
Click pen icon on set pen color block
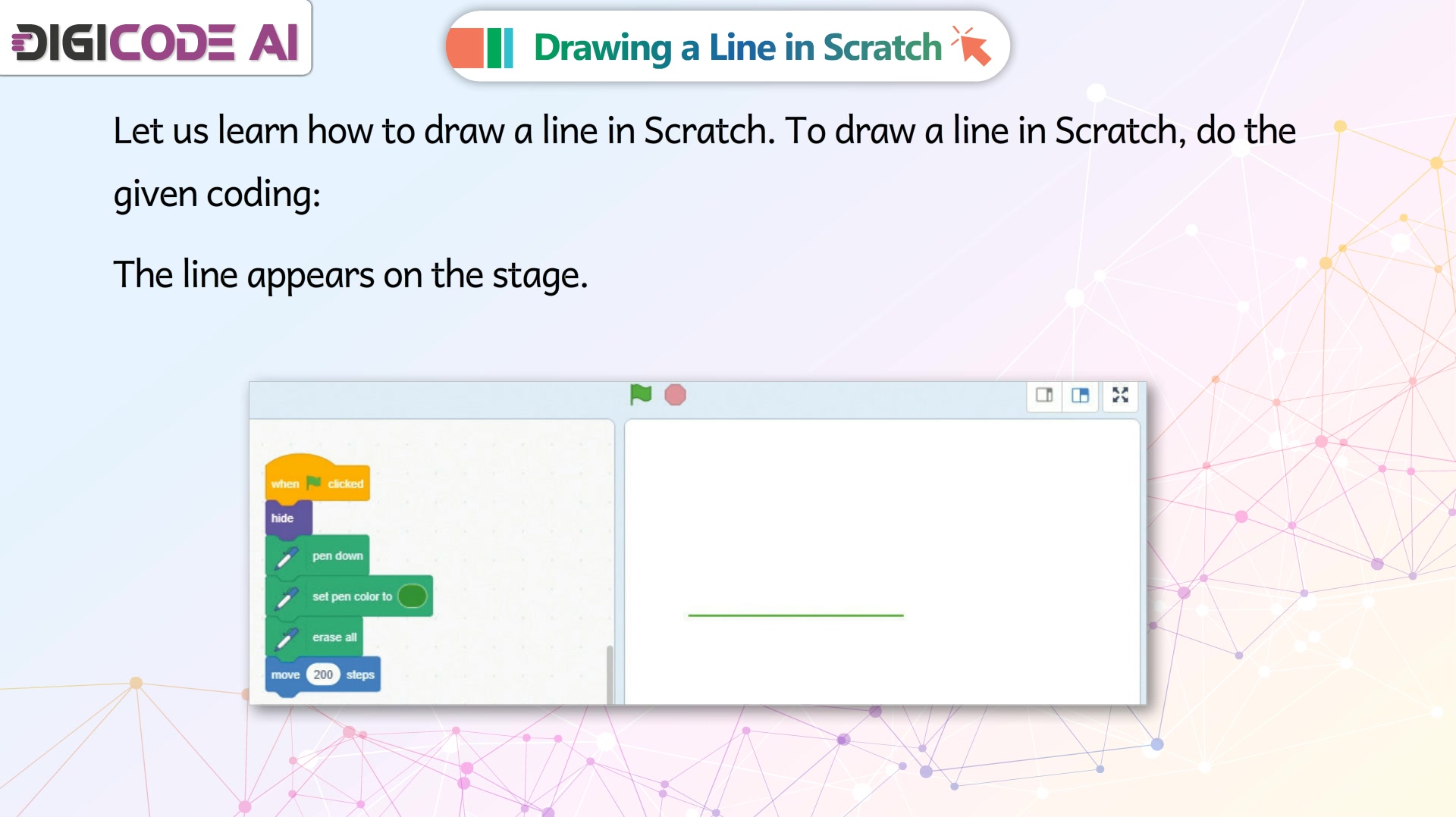coord(286,598)
